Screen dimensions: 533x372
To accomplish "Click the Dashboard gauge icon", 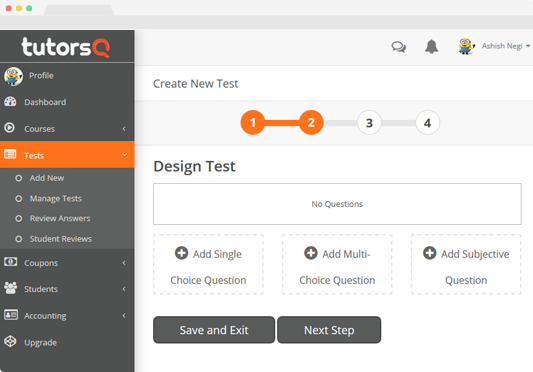I will (x=10, y=102).
